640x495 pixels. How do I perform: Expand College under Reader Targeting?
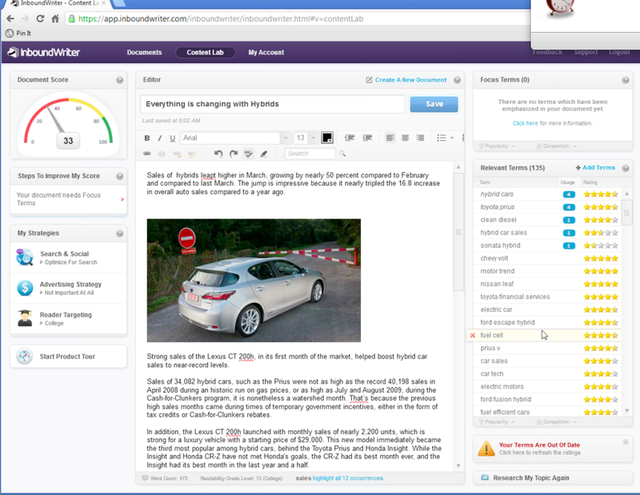[52, 323]
